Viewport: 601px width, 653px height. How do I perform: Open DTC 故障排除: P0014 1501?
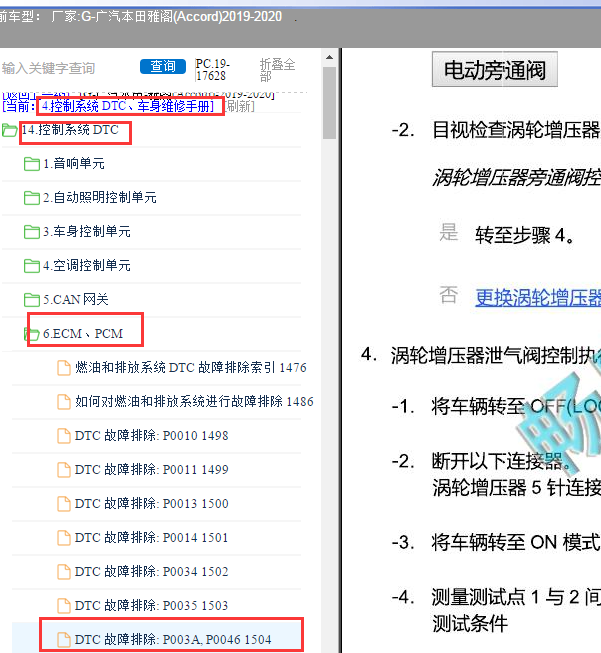pyautogui.click(x=152, y=538)
